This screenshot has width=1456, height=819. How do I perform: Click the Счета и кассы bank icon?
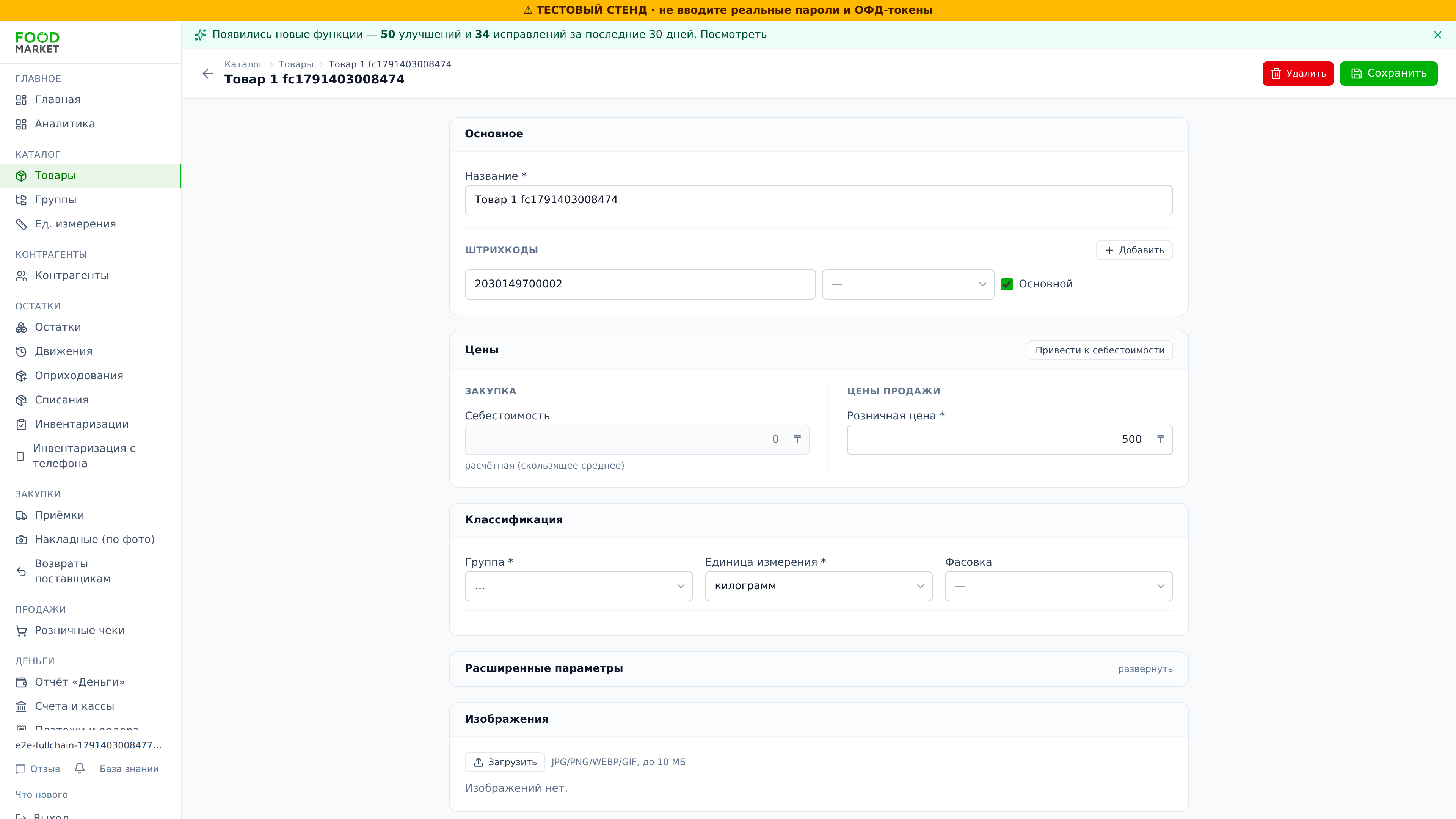coord(21,706)
